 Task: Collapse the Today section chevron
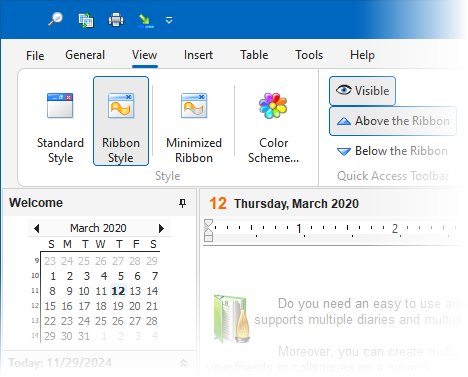coord(183,363)
